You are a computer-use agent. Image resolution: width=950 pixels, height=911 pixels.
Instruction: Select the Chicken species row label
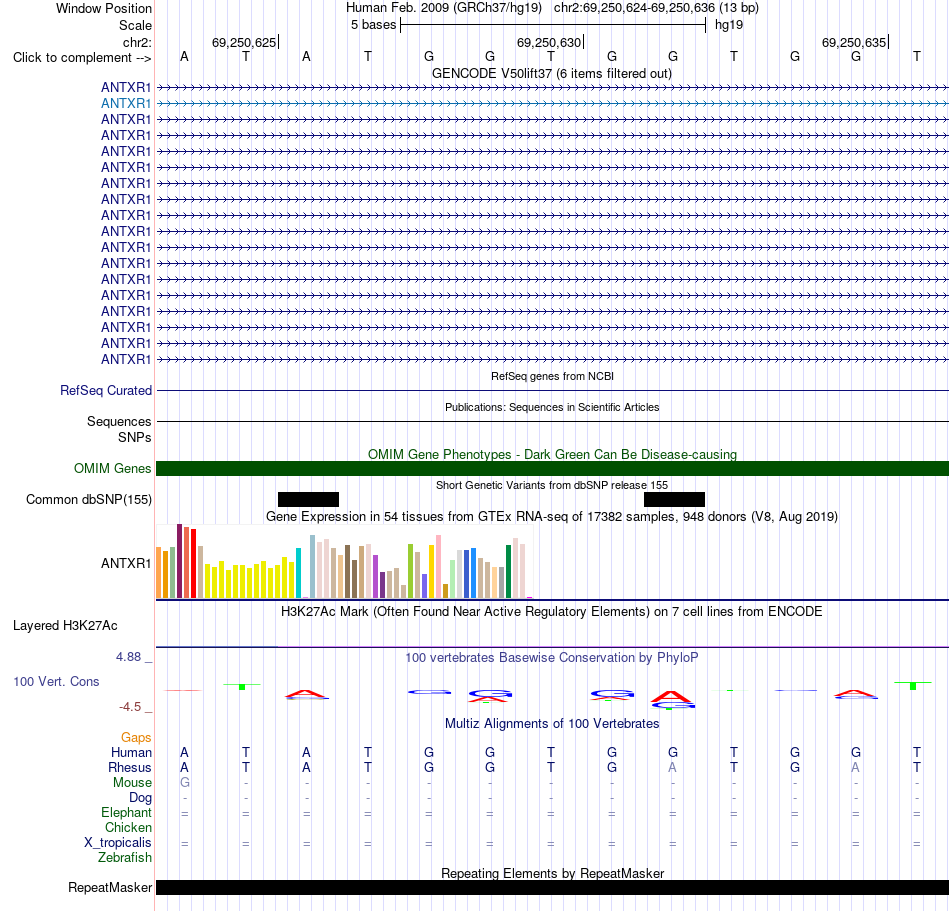tap(128, 827)
